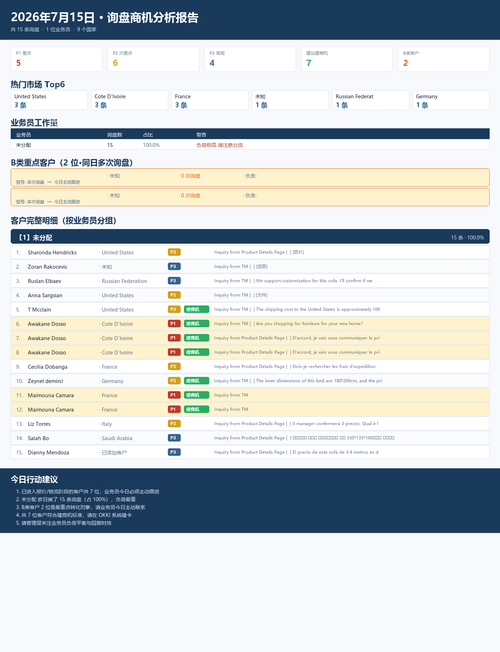Viewport: 500px width, 652px height.
Task: Click the P2 badge in Cecilia Dobanga row
Action: (x=174, y=366)
